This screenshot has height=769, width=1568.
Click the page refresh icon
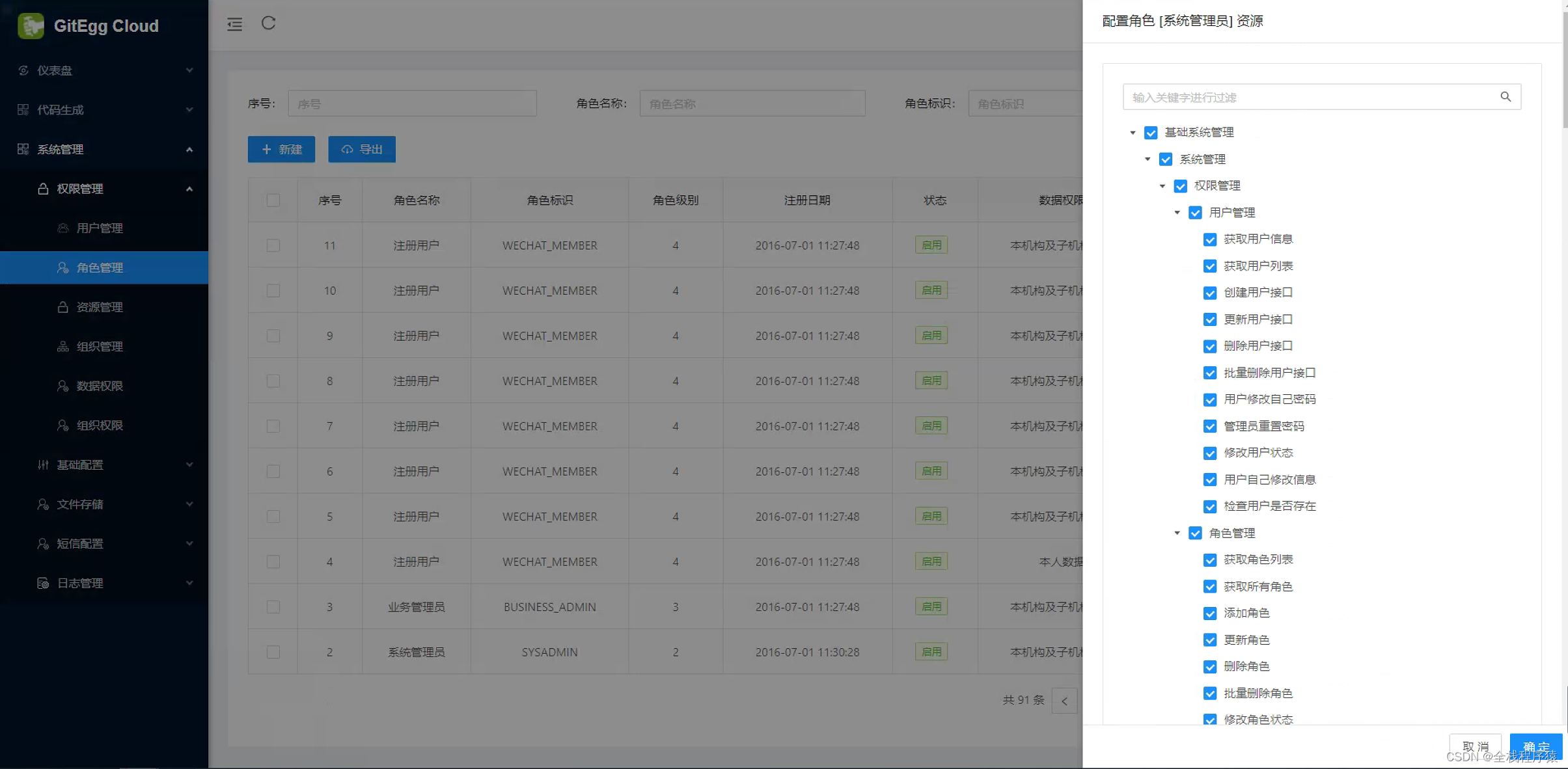click(x=268, y=23)
